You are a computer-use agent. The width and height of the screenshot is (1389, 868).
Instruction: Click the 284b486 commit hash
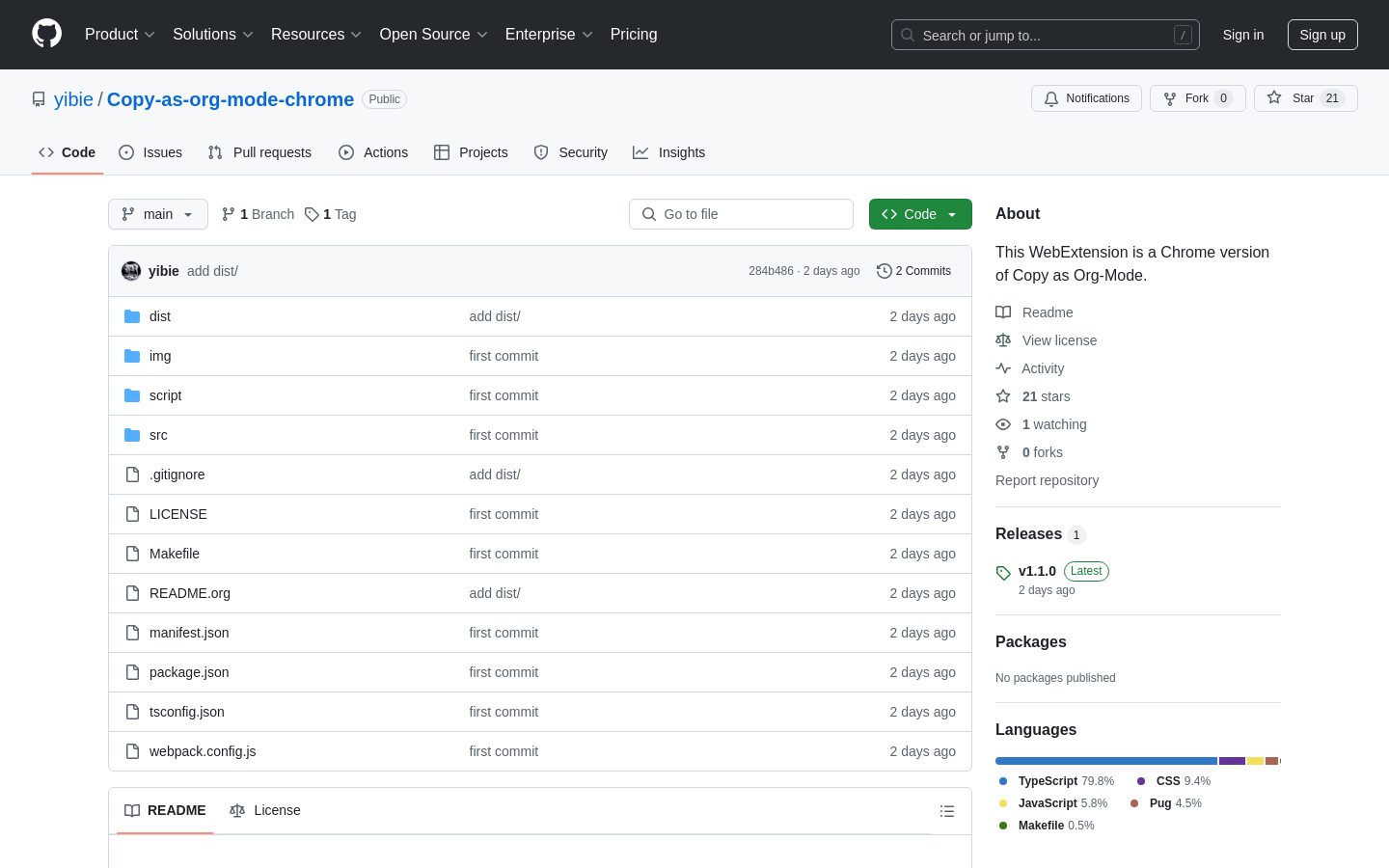(771, 271)
